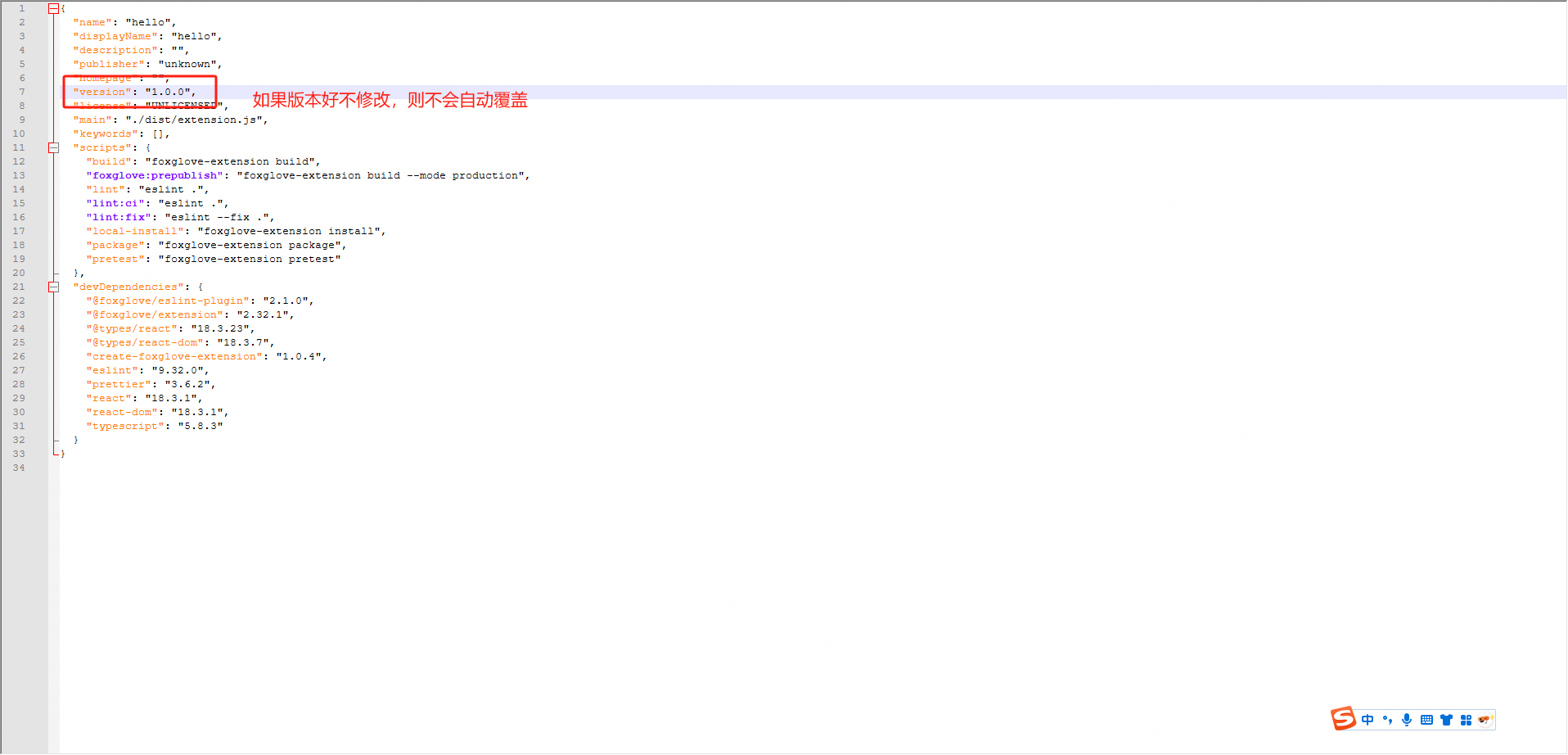Click the "lint:fix" script key
This screenshot has width=1568, height=755.
pyautogui.click(x=119, y=217)
